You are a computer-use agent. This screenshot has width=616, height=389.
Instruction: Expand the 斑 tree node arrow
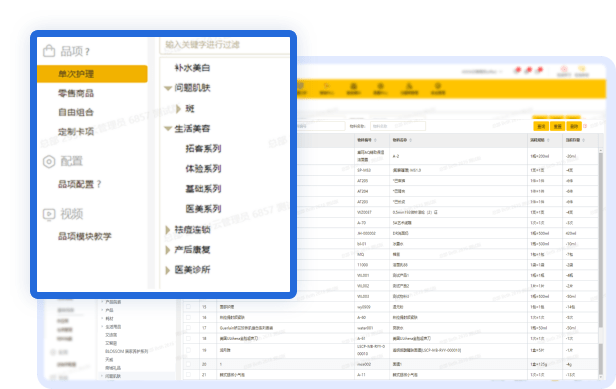click(x=179, y=108)
